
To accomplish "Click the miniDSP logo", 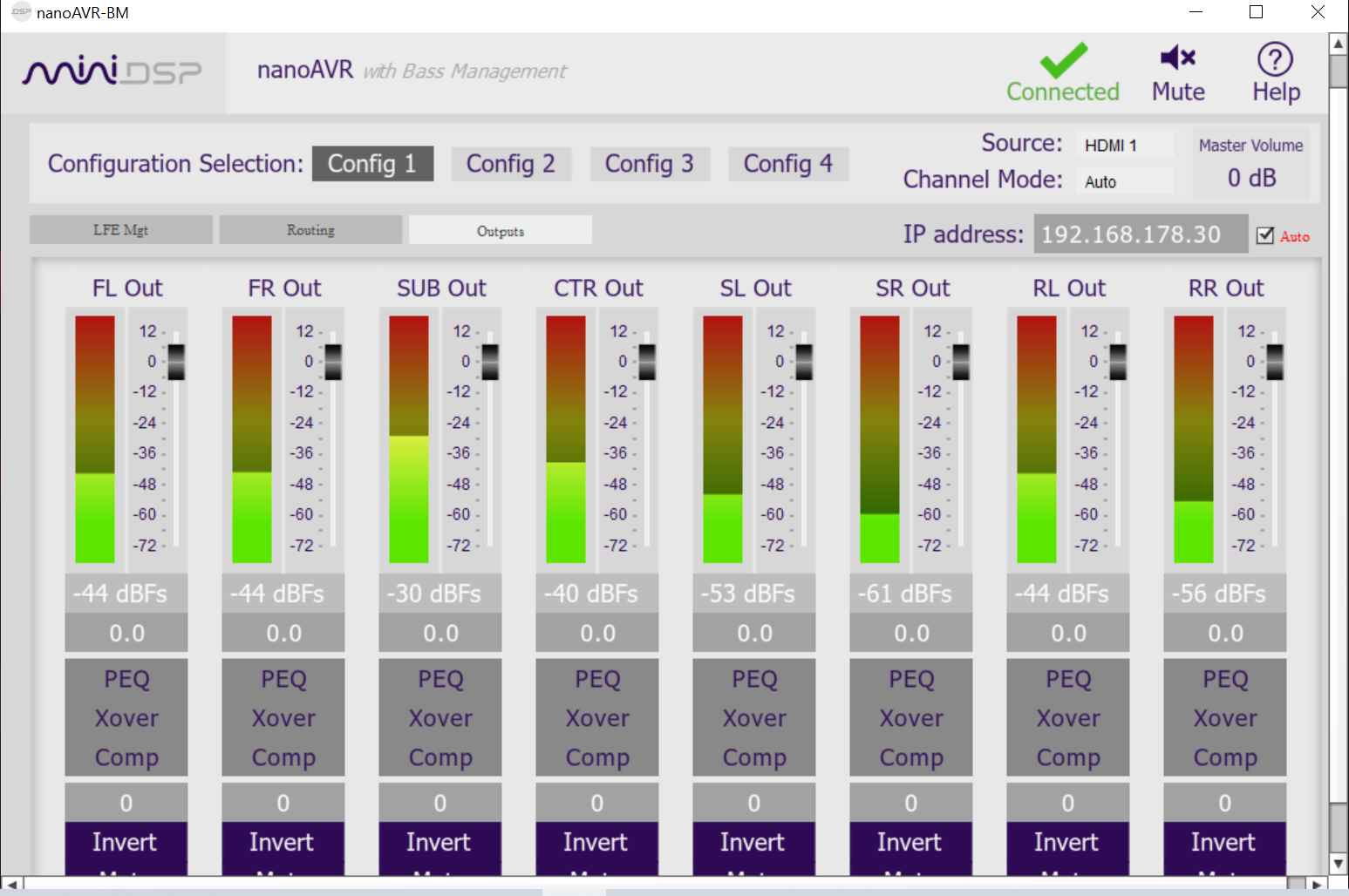I will (x=112, y=71).
